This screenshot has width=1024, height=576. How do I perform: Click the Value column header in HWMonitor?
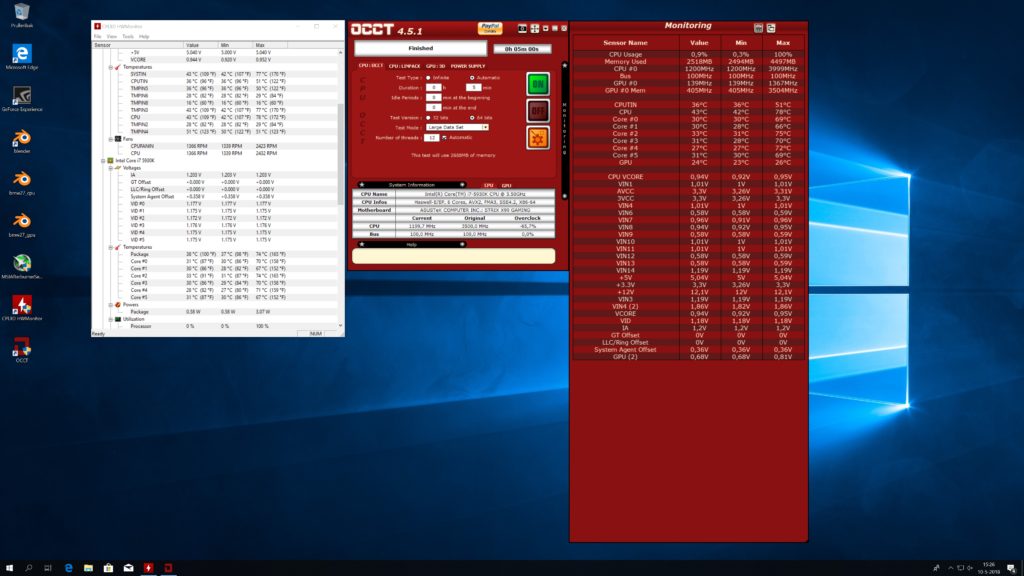click(201, 45)
